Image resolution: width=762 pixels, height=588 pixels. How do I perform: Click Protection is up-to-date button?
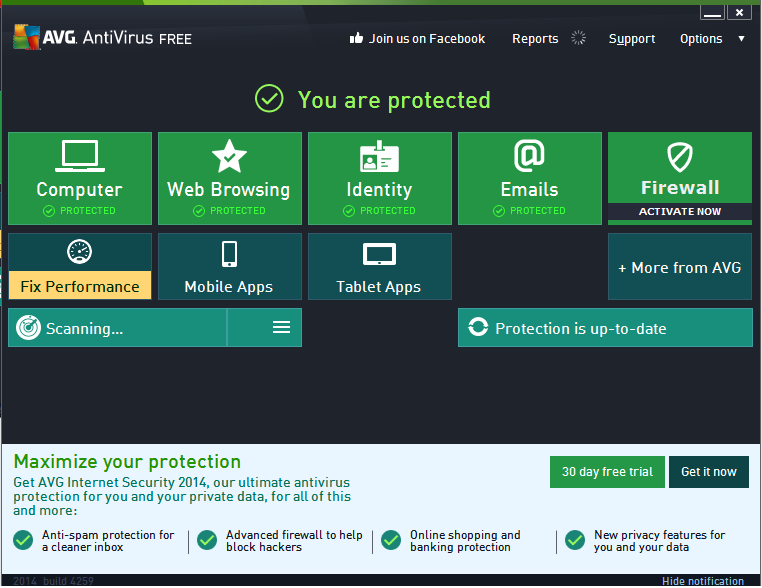(605, 328)
